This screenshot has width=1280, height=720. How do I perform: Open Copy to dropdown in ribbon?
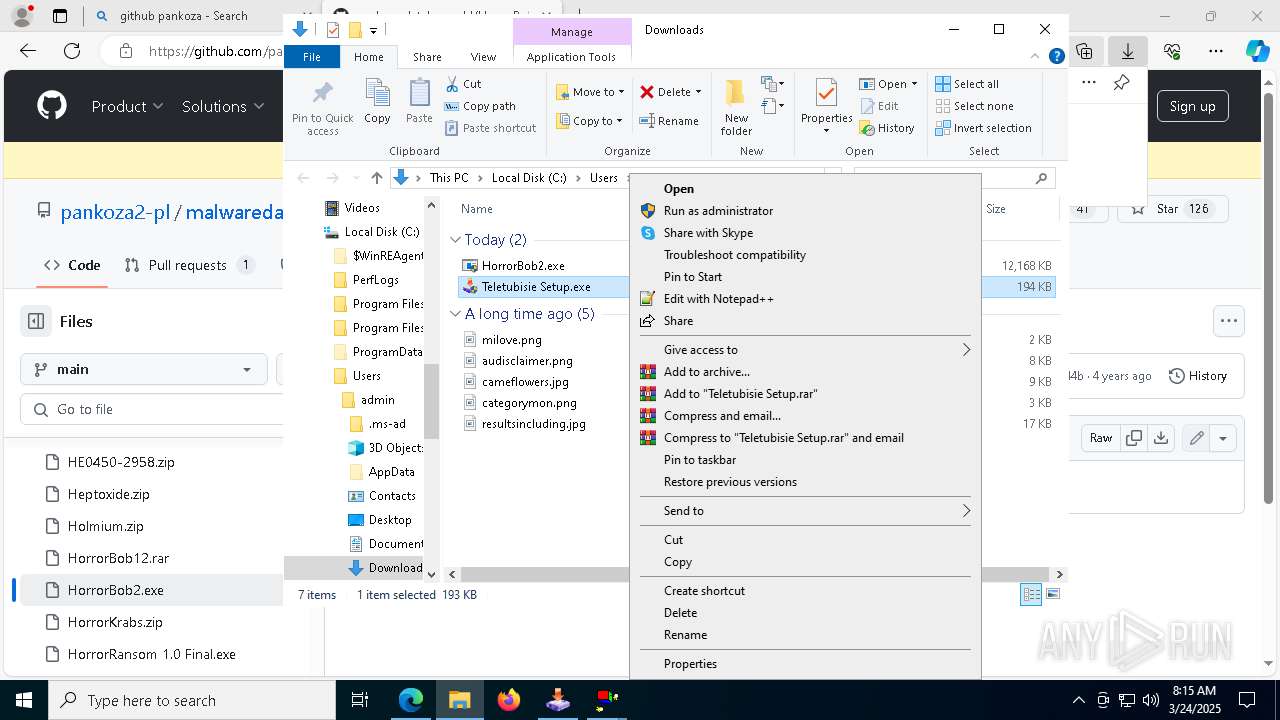(x=589, y=121)
